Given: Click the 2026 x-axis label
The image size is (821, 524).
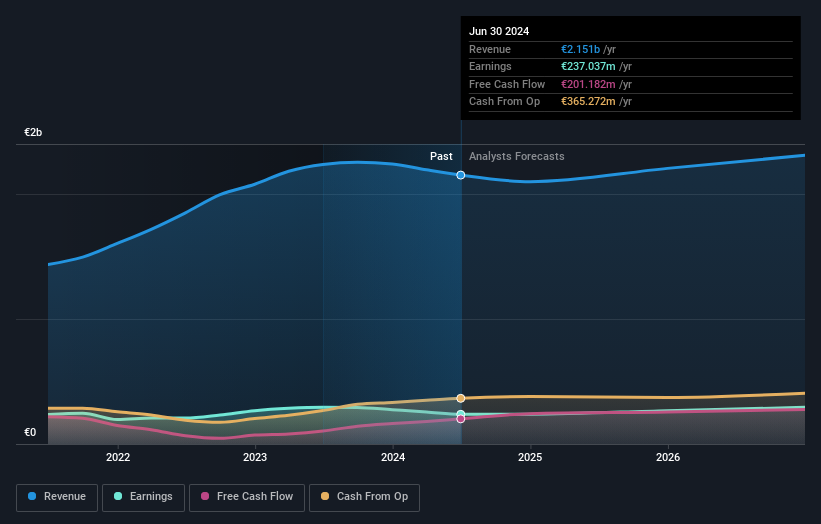Looking at the screenshot, I should [668, 457].
